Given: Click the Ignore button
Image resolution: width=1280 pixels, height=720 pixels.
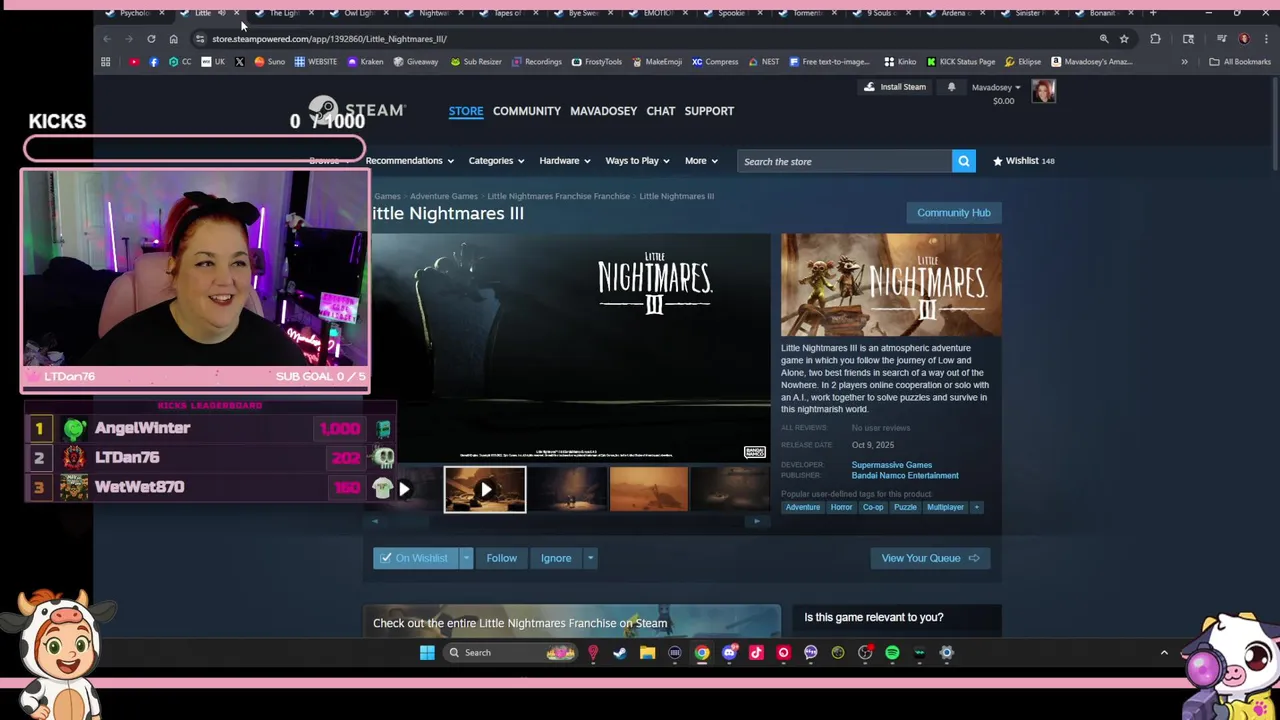Looking at the screenshot, I should click(x=556, y=558).
